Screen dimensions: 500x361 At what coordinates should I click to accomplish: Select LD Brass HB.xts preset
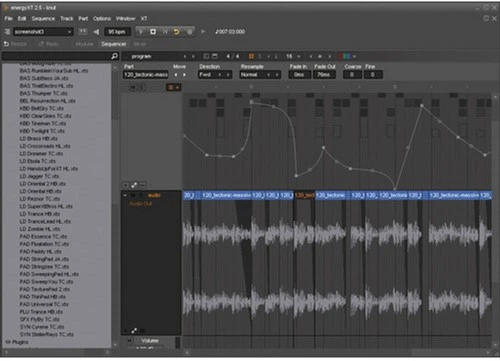39,138
